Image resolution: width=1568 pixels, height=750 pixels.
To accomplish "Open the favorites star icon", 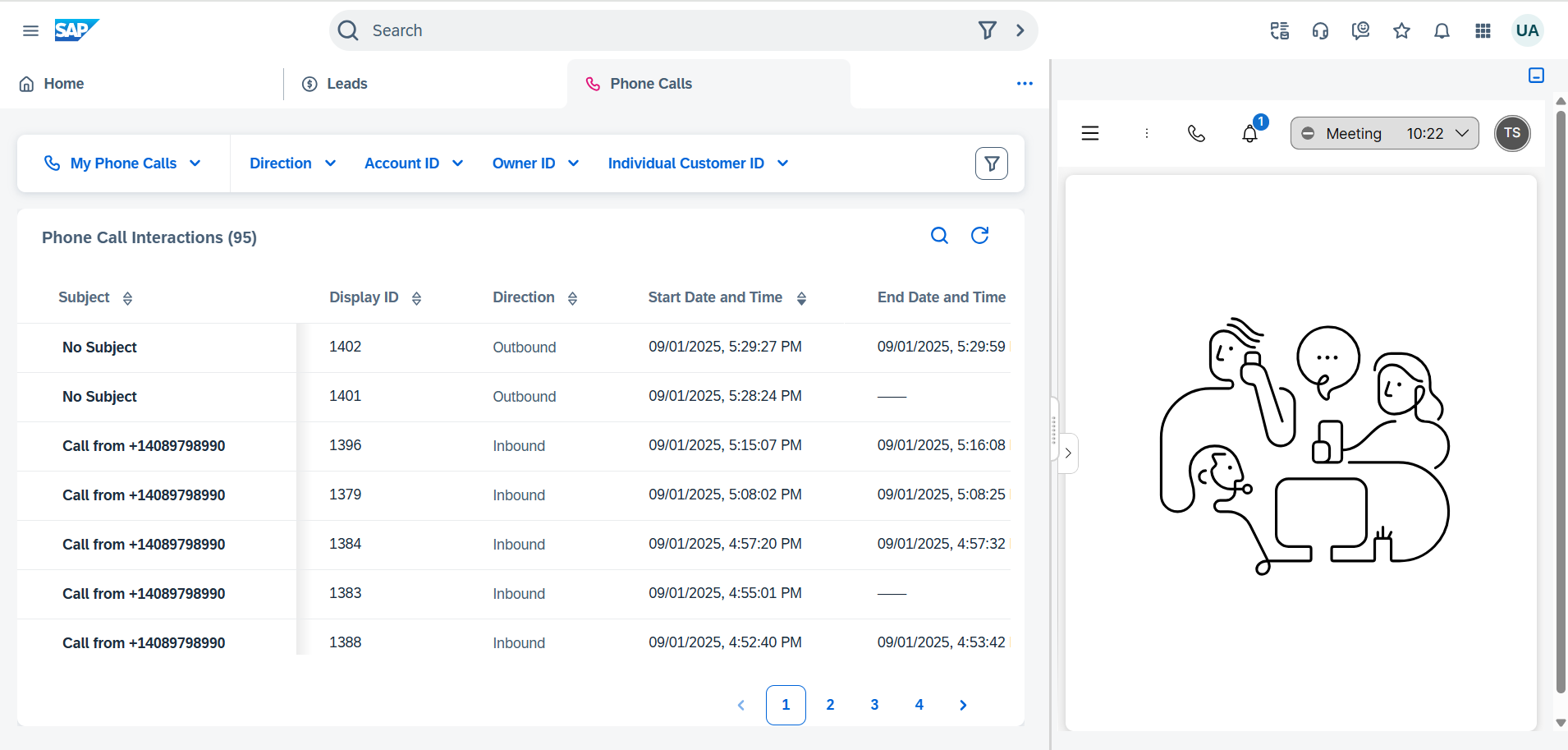I will point(1401,30).
